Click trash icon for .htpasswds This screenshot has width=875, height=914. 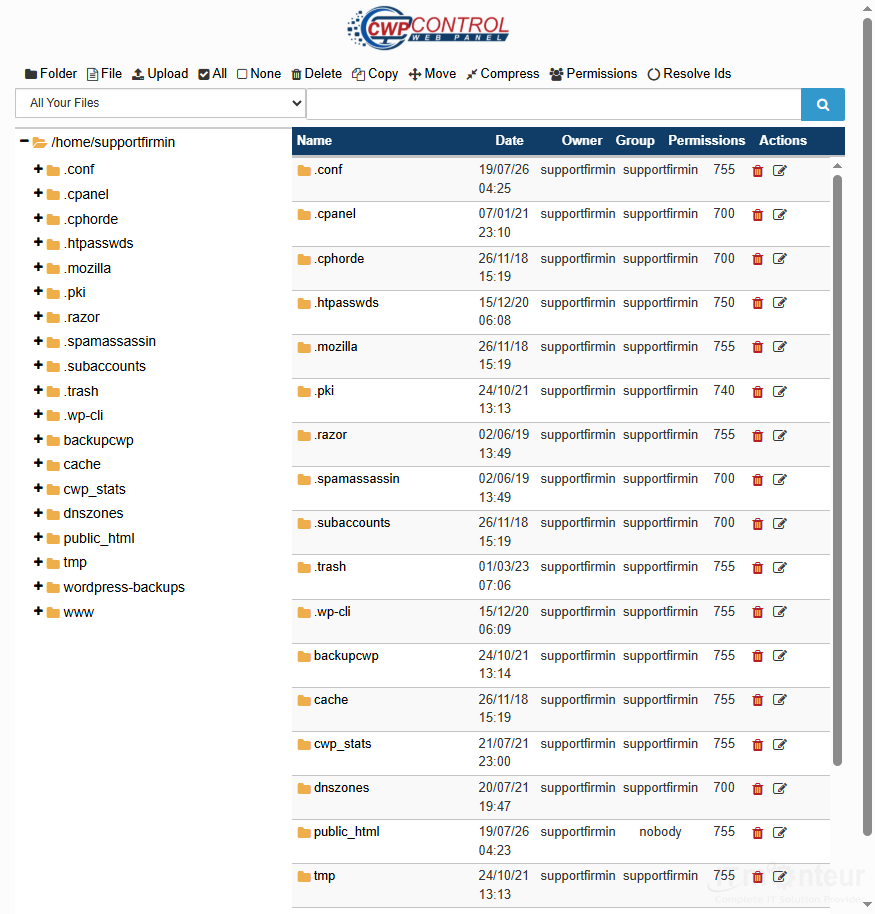click(x=757, y=303)
